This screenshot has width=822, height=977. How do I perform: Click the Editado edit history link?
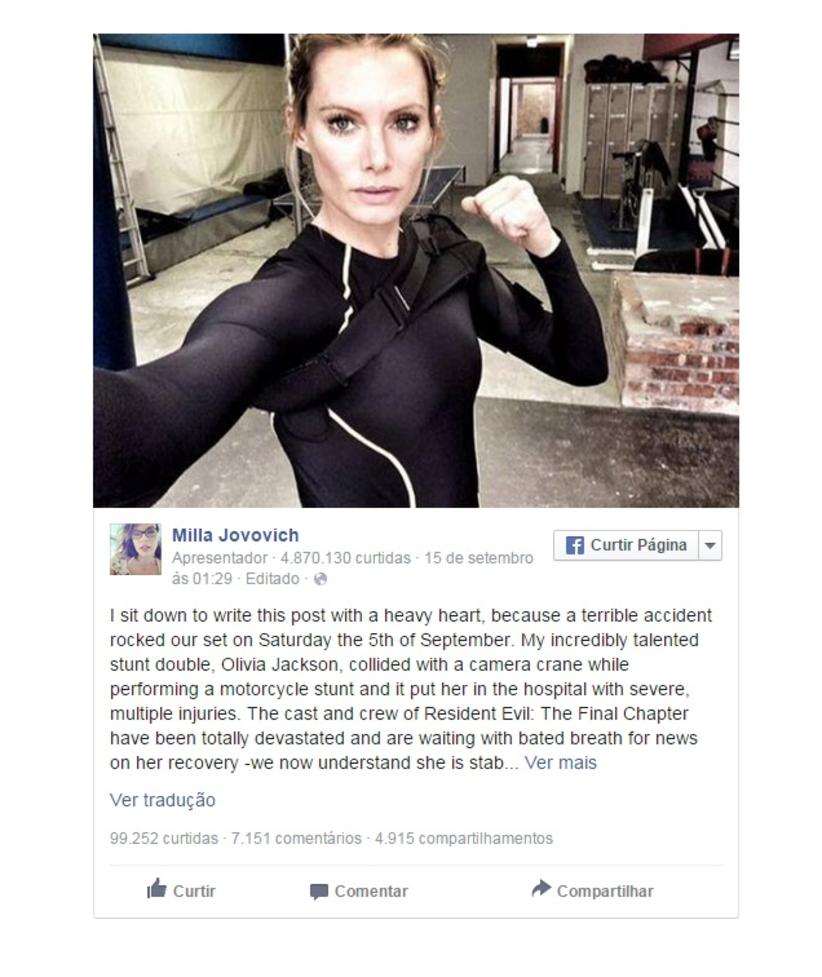pyautogui.click(x=272, y=579)
